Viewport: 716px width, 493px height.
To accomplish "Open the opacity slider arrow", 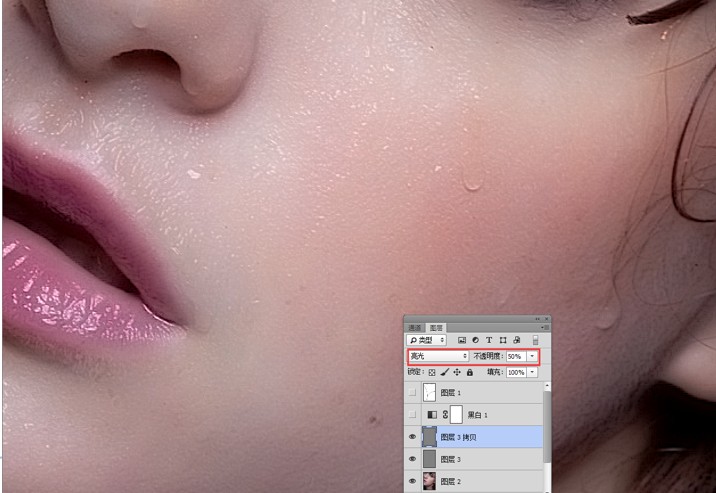I will click(532, 356).
